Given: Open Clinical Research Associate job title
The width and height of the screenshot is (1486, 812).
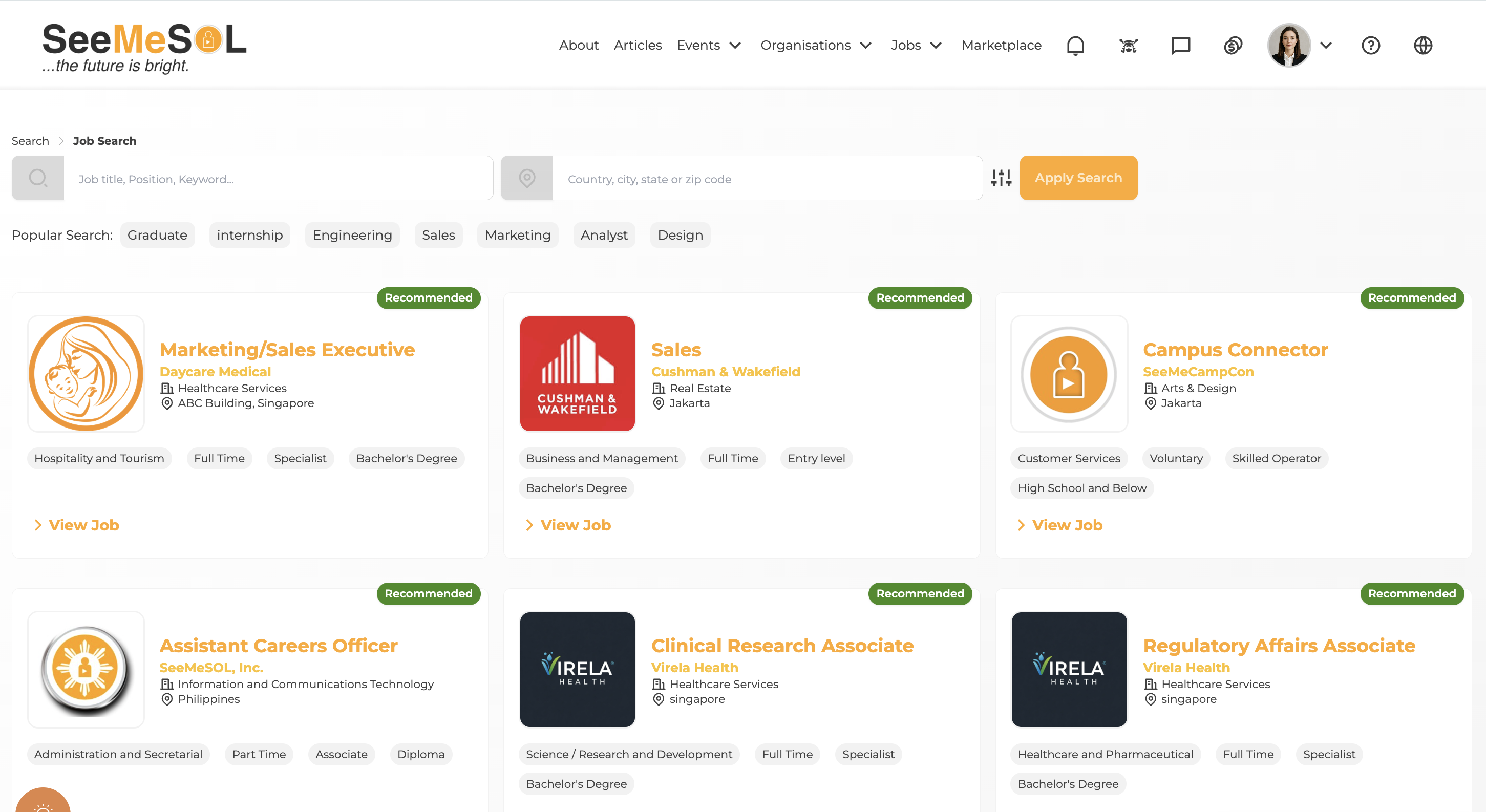Looking at the screenshot, I should tap(781, 645).
